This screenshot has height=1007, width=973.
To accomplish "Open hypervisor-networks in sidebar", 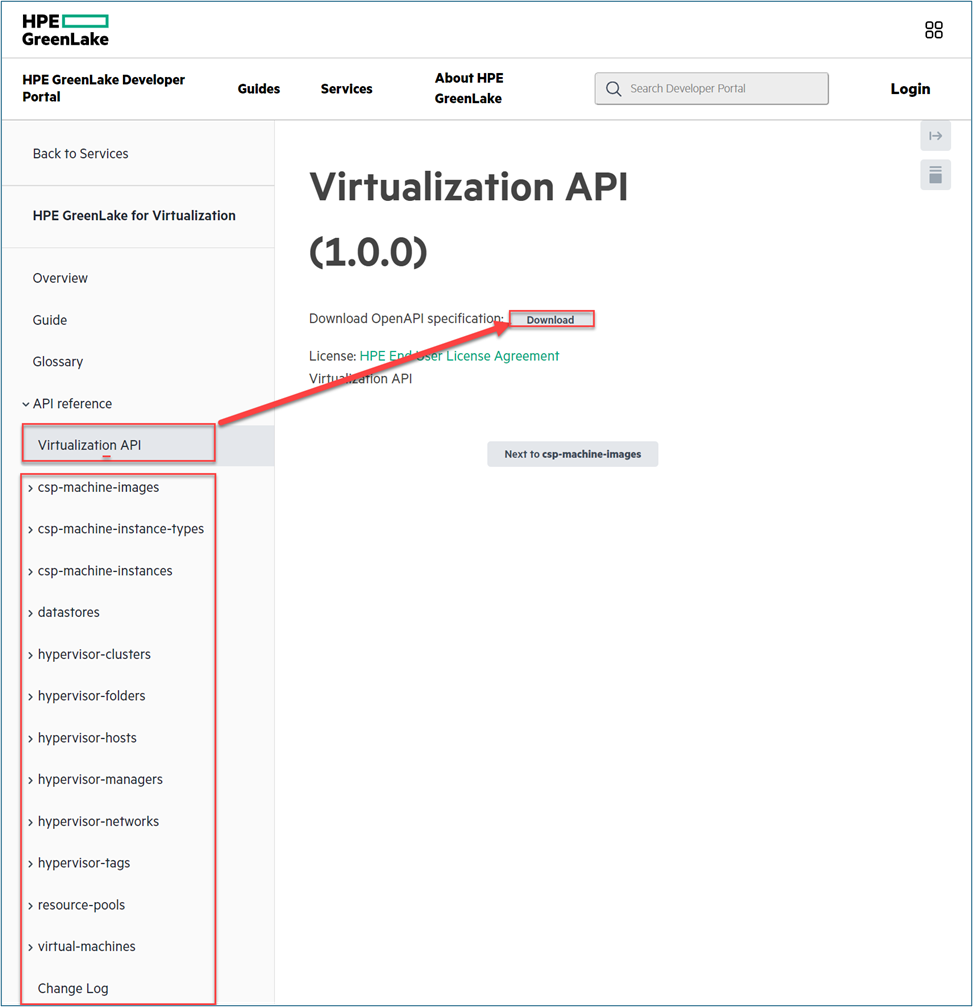I will pyautogui.click(x=98, y=821).
